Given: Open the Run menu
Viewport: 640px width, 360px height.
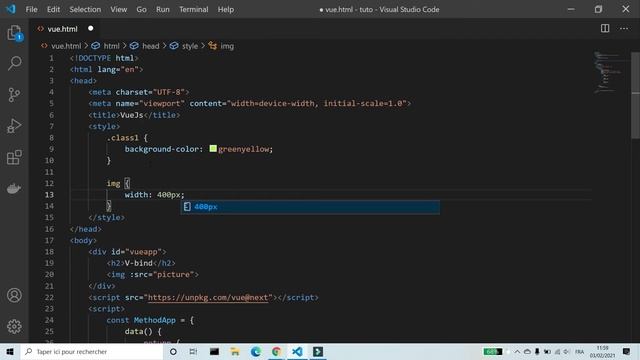Looking at the screenshot, I should (x=162, y=9).
